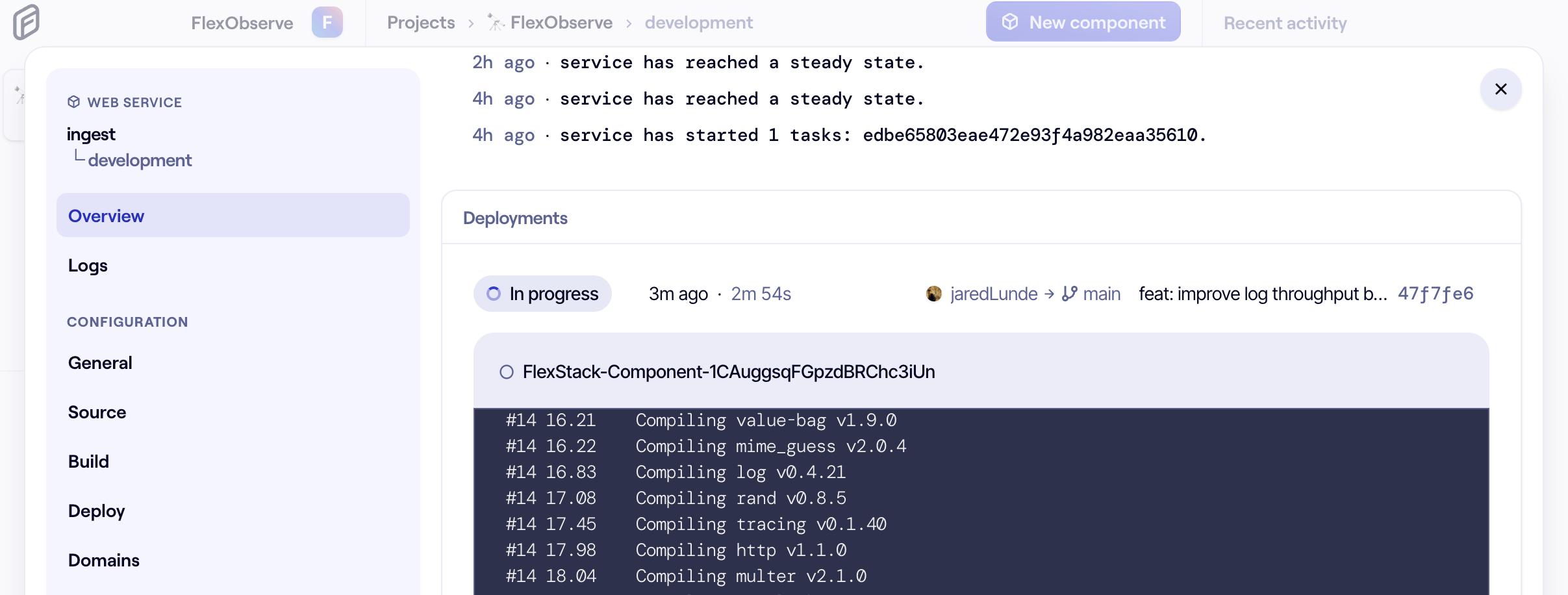1568x595 pixels.
Task: Click the cube icon beside WEB SERVICE label
Action: [x=74, y=101]
